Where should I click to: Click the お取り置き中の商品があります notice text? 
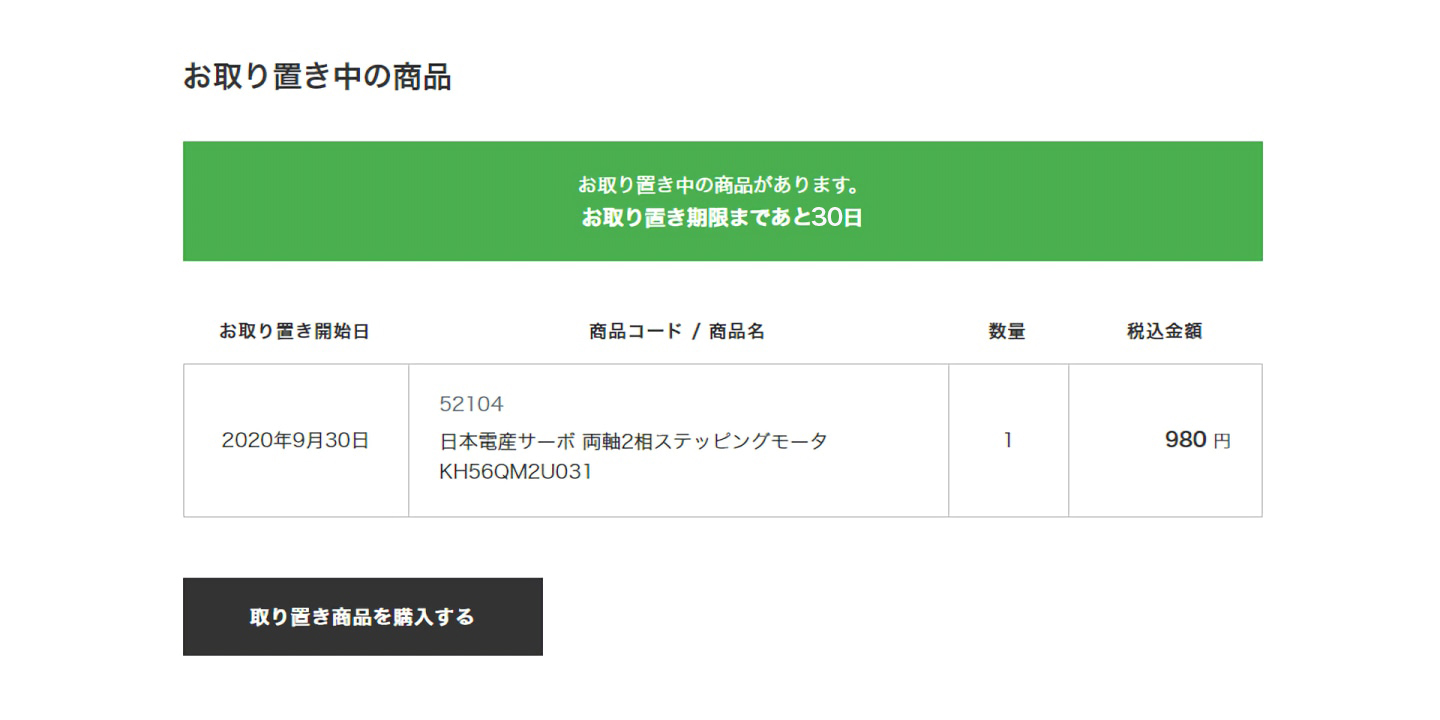click(x=719, y=185)
